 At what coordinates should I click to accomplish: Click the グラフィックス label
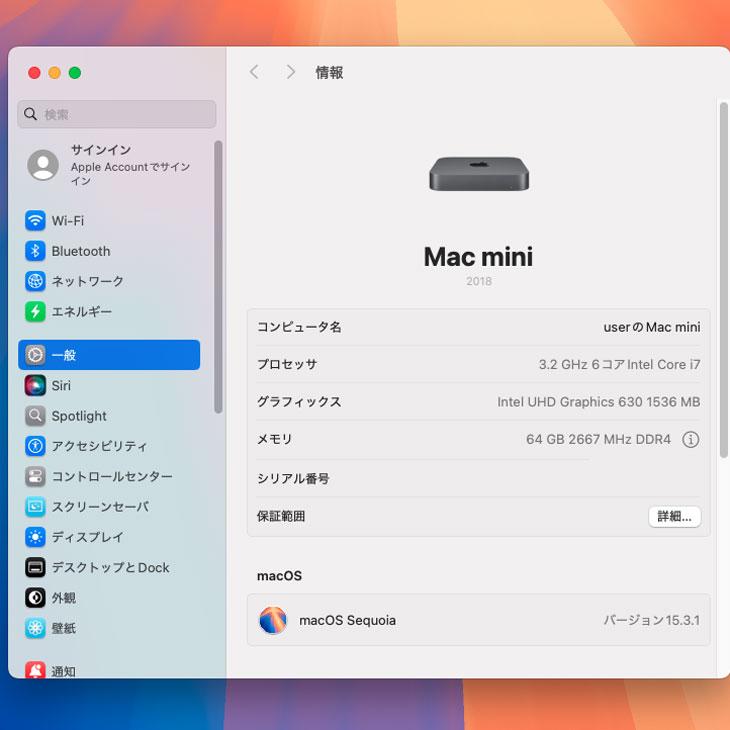point(299,402)
